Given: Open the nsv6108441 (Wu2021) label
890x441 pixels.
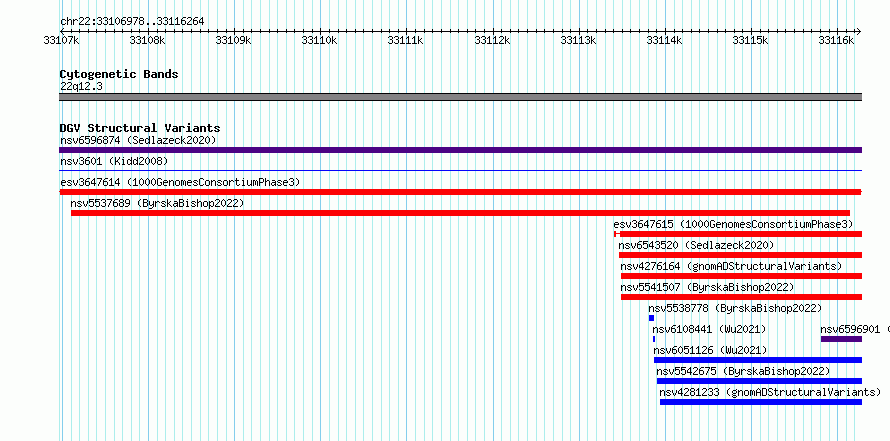Looking at the screenshot, I should [709, 329].
